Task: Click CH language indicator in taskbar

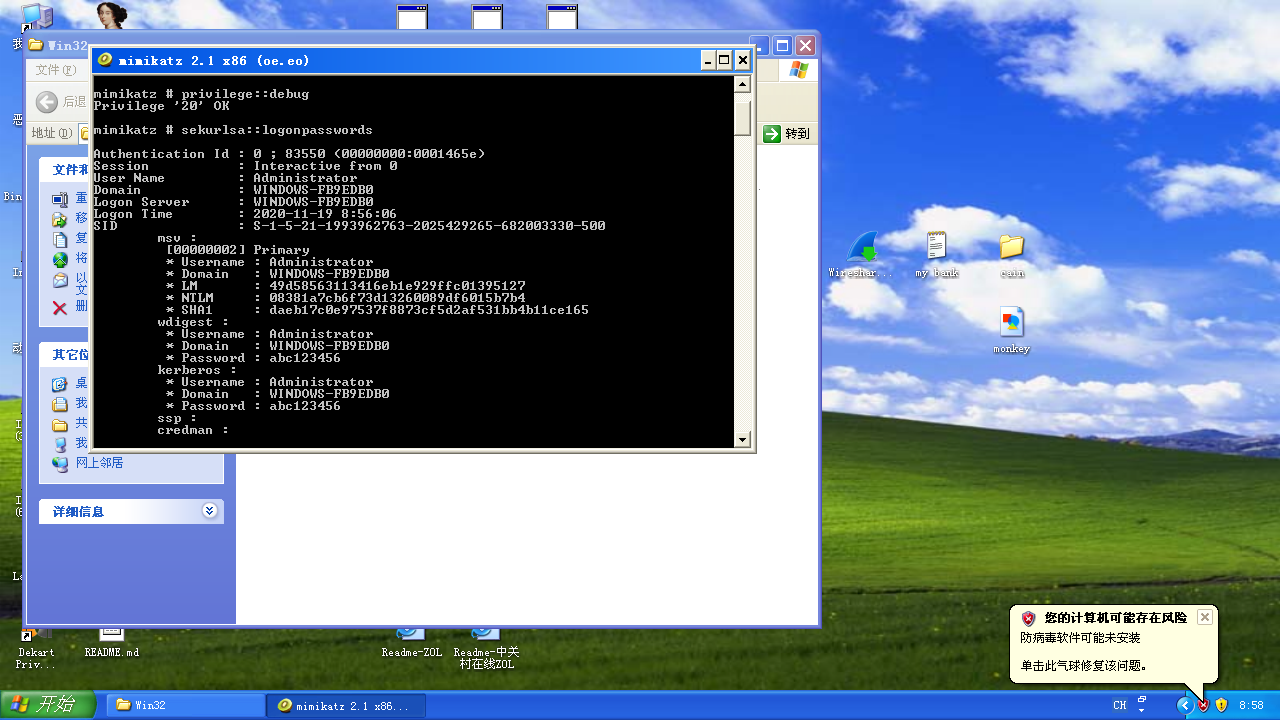Action: point(1120,705)
